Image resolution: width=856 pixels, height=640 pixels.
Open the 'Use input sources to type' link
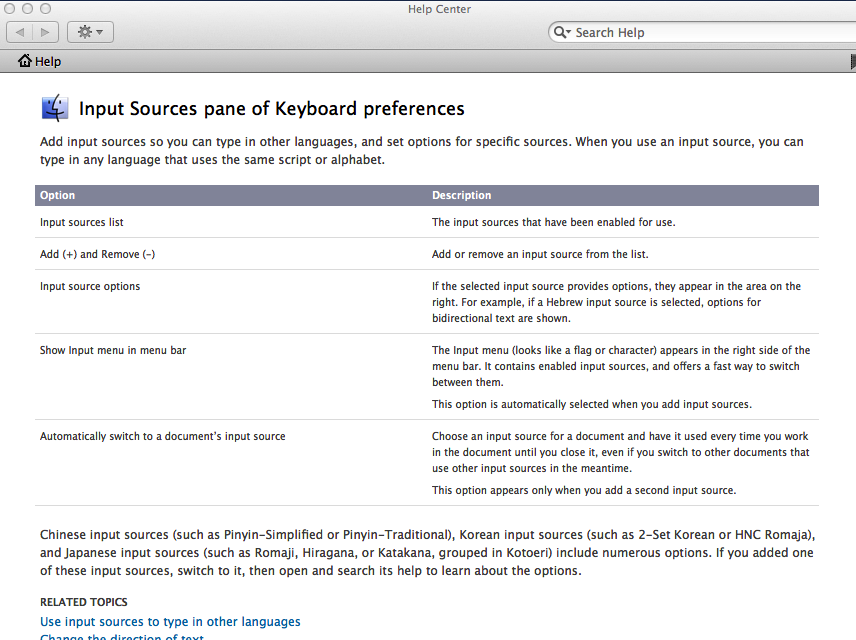pyautogui.click(x=170, y=622)
